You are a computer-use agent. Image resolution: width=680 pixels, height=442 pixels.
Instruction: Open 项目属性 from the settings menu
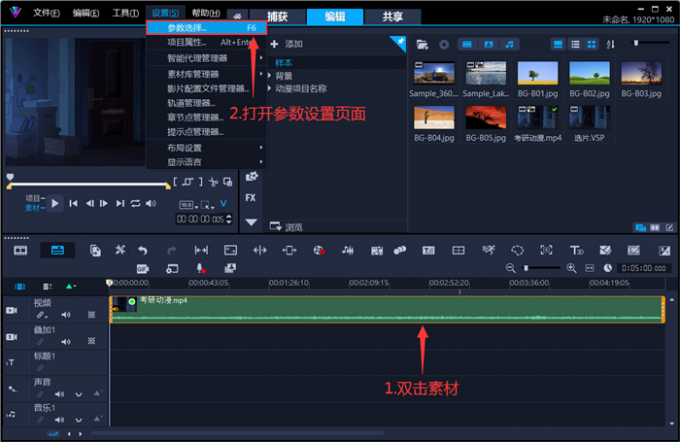(206, 42)
